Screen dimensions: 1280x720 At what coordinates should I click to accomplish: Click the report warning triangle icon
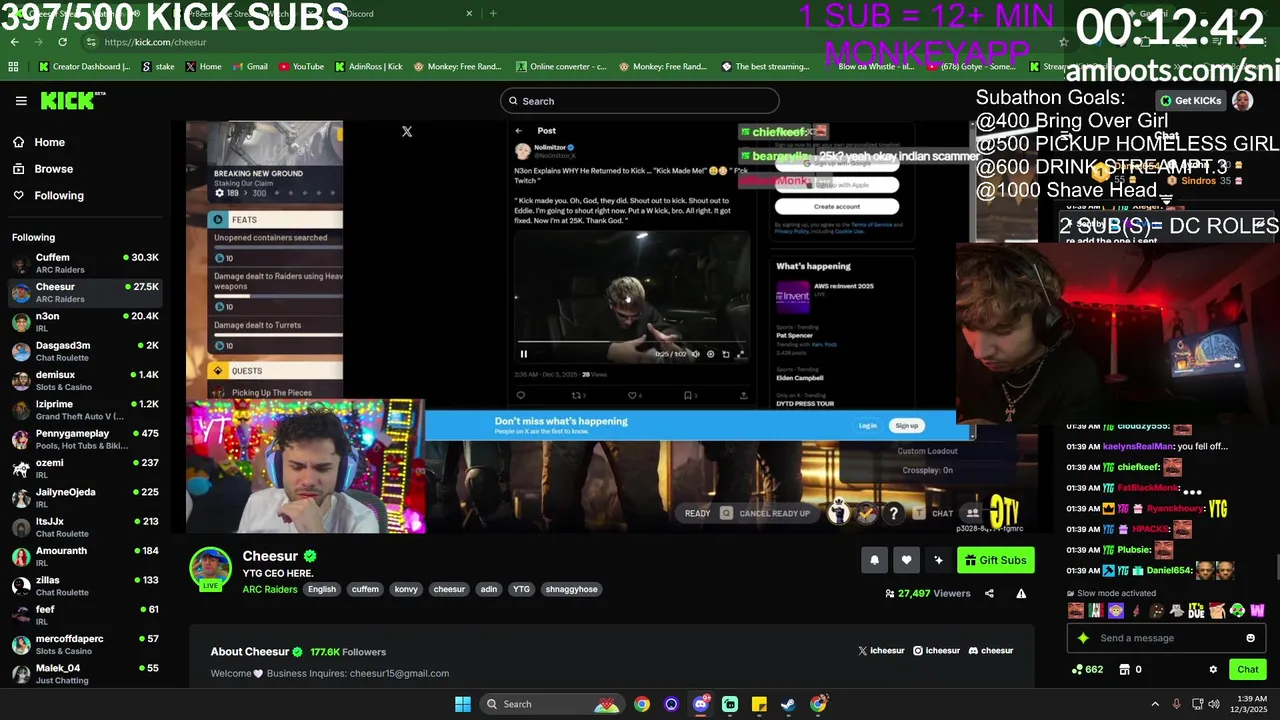(1021, 593)
